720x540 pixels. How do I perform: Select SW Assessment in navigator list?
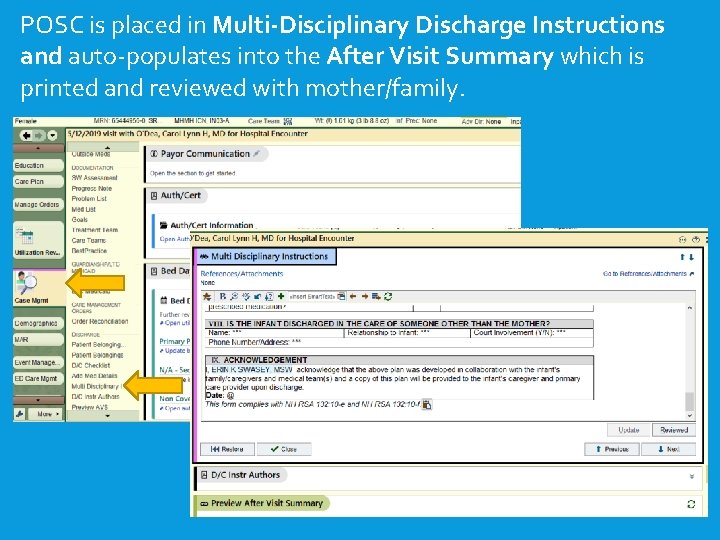tap(94, 178)
